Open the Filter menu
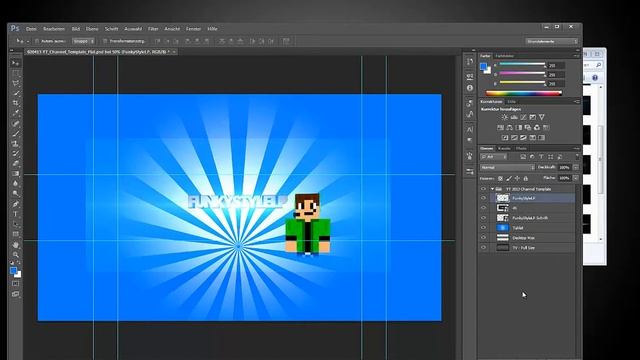The width and height of the screenshot is (640, 360). [153, 29]
